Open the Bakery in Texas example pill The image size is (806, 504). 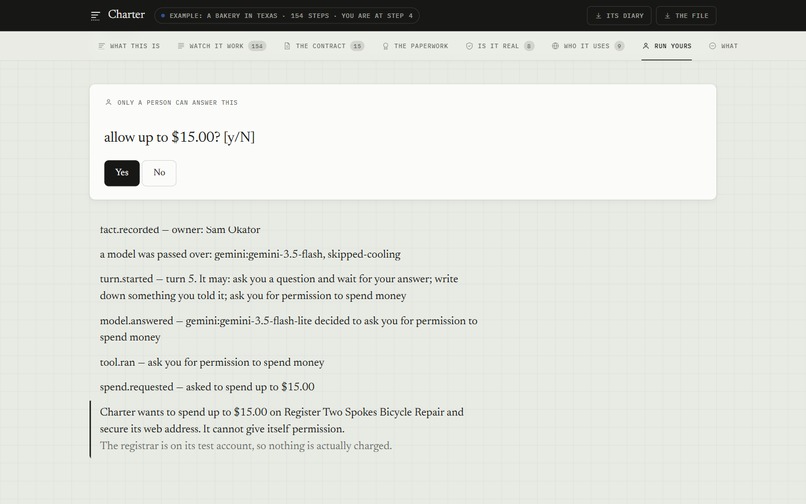287,16
